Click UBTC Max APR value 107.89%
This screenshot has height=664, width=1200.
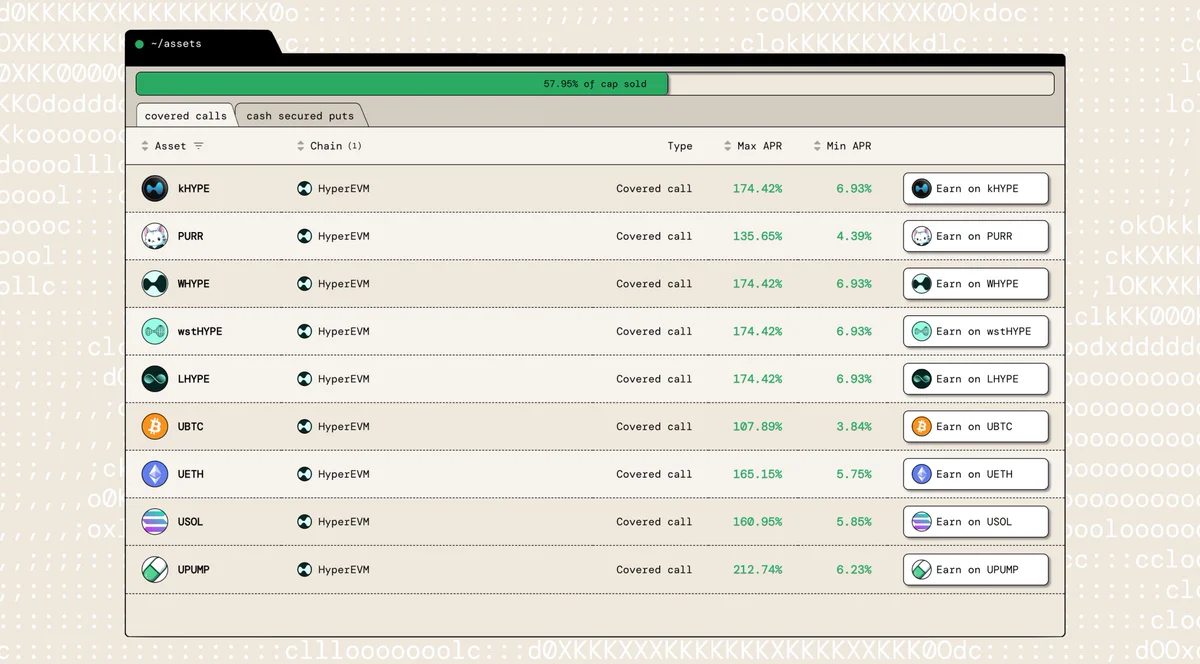pyautogui.click(x=757, y=426)
